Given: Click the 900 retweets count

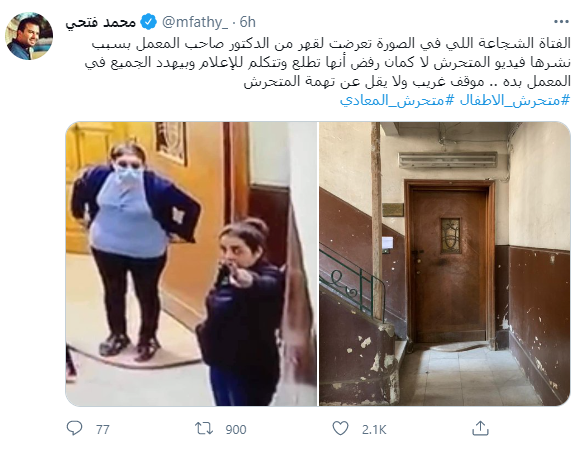Looking at the screenshot, I should [x=236, y=429].
